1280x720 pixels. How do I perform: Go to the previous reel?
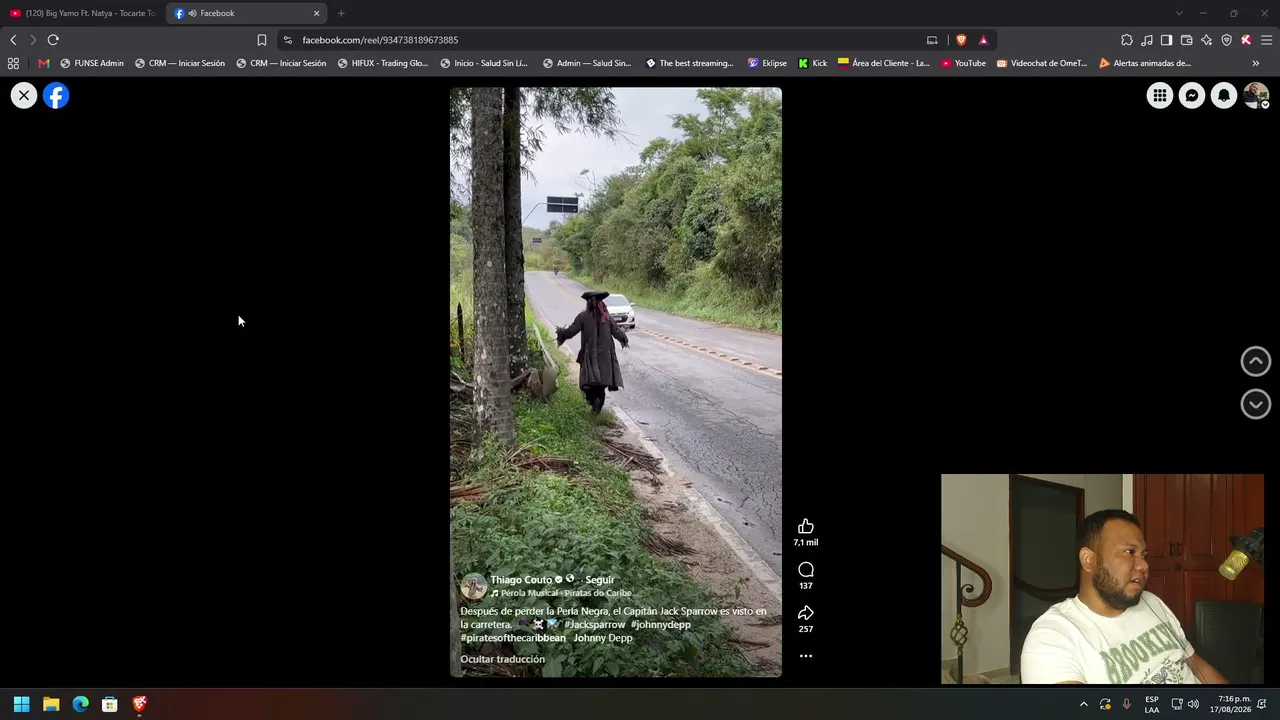click(1256, 361)
